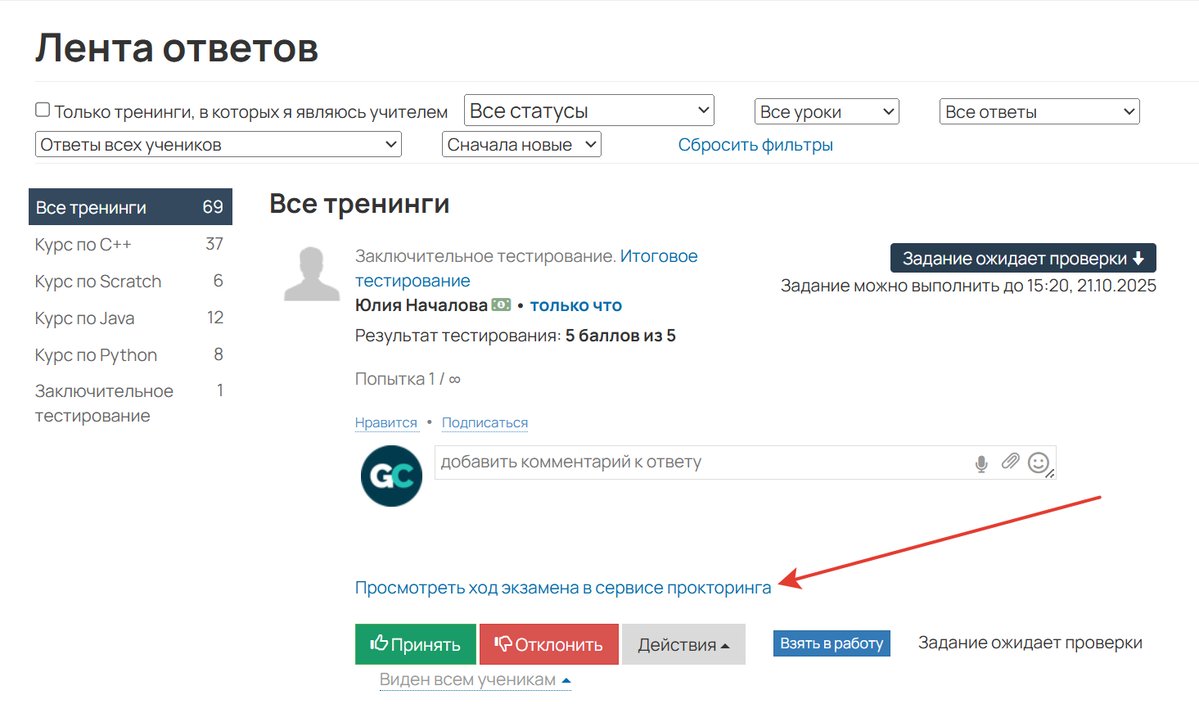1199x722 pixels.
Task: Expand the Действия actions menu
Action: click(683, 643)
